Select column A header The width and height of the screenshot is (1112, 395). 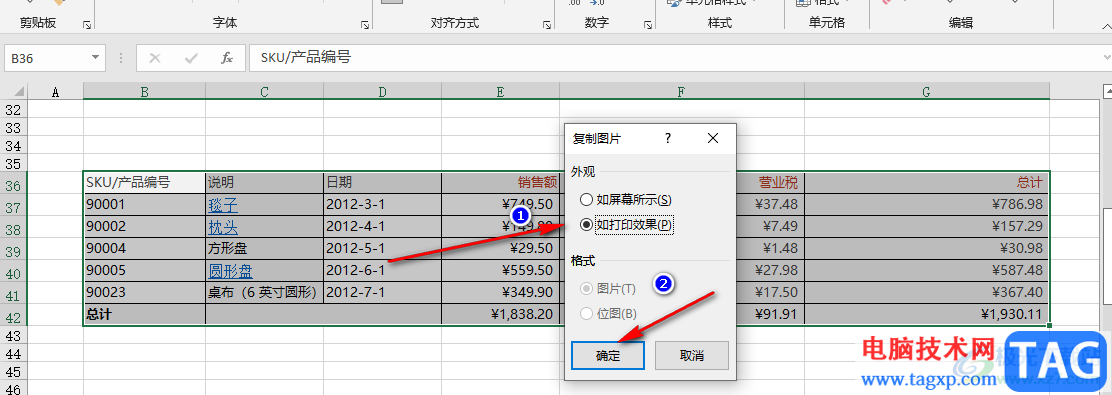(55, 91)
